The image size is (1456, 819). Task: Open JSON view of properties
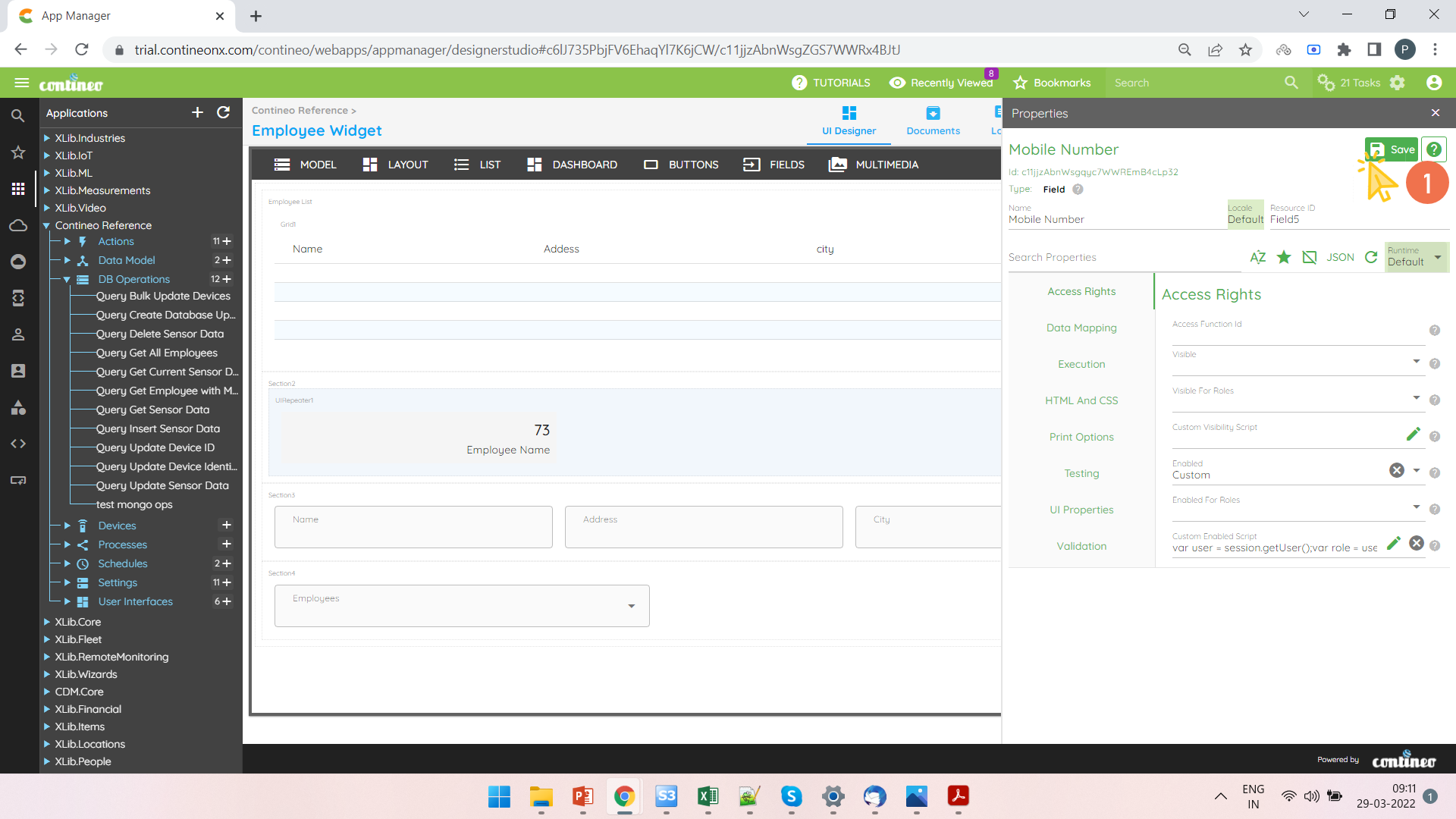1340,257
